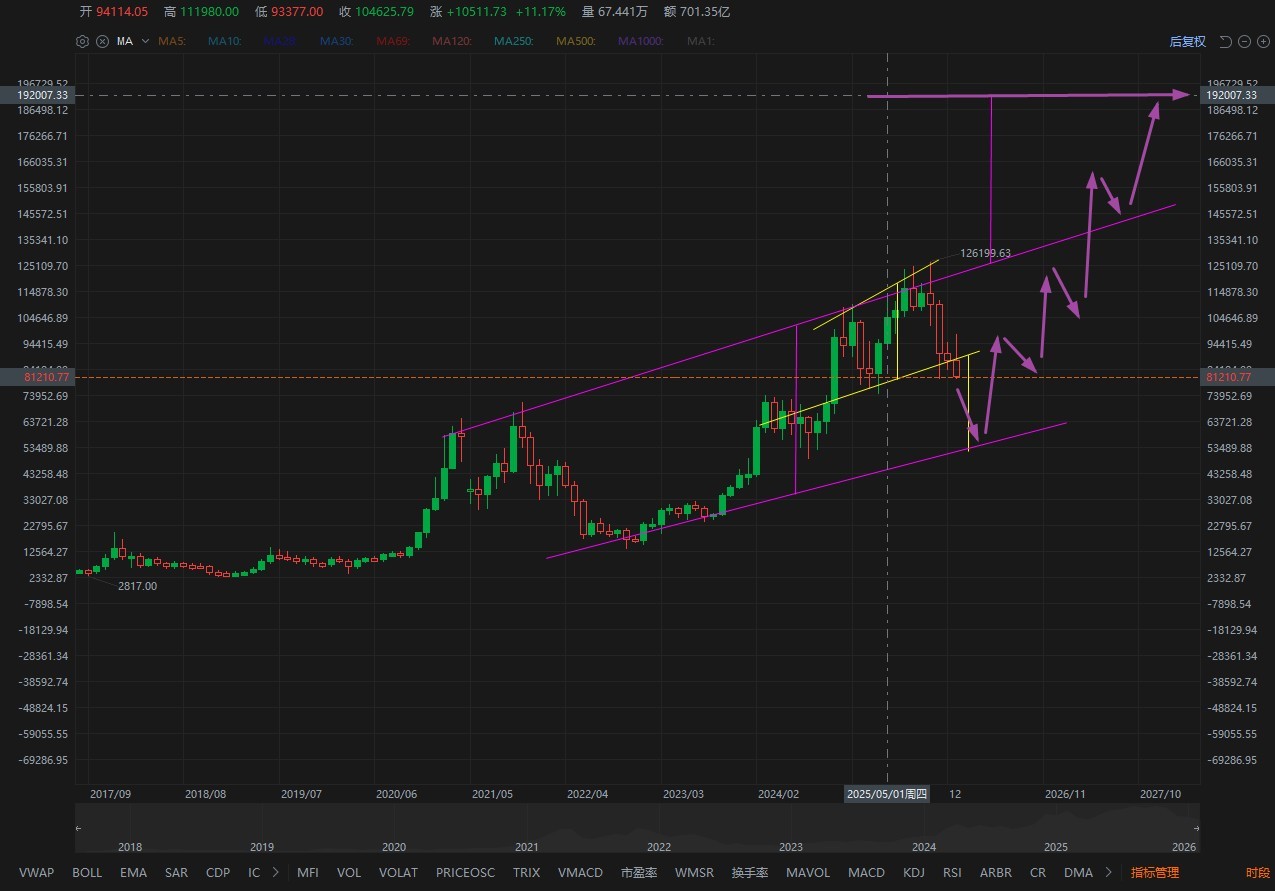Toggle the KDJ indicator
The width and height of the screenshot is (1275, 891).
click(x=914, y=872)
